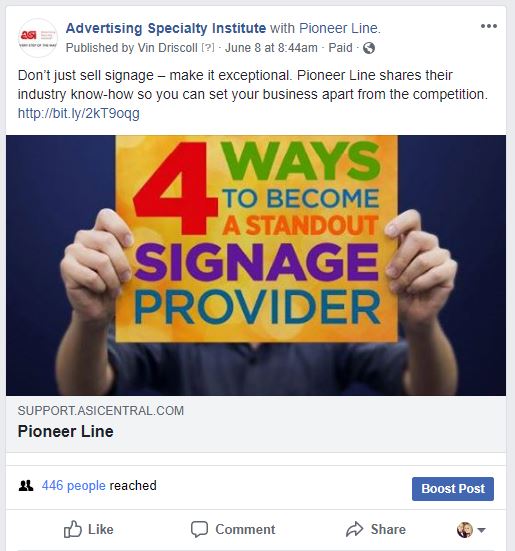Follow the bit.ly/2kT9oqg link
The height and width of the screenshot is (551, 515).
(79, 113)
